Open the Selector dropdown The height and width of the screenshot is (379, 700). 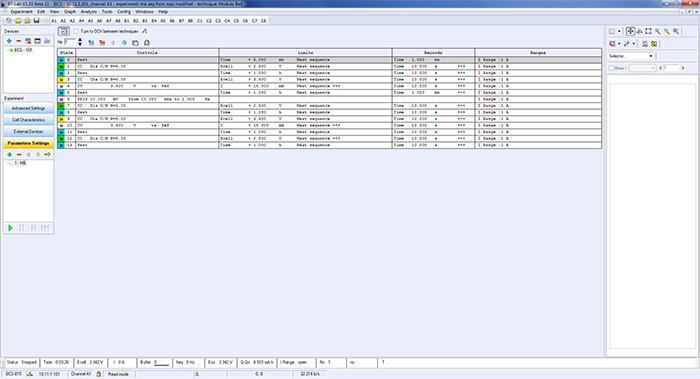click(x=631, y=56)
